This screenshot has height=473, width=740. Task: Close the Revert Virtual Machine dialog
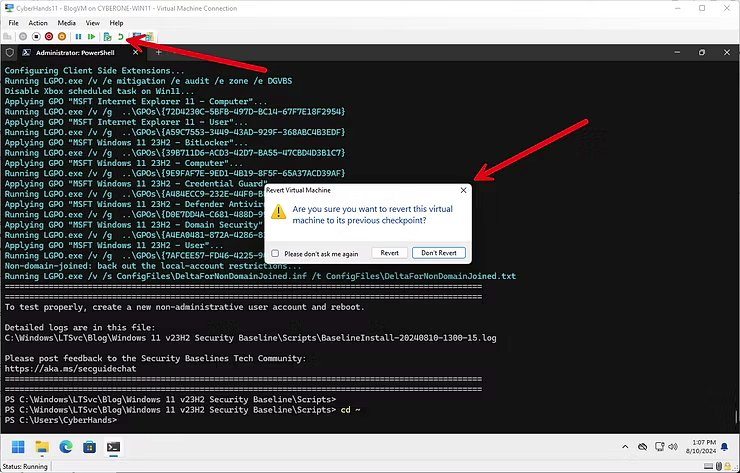(x=463, y=190)
